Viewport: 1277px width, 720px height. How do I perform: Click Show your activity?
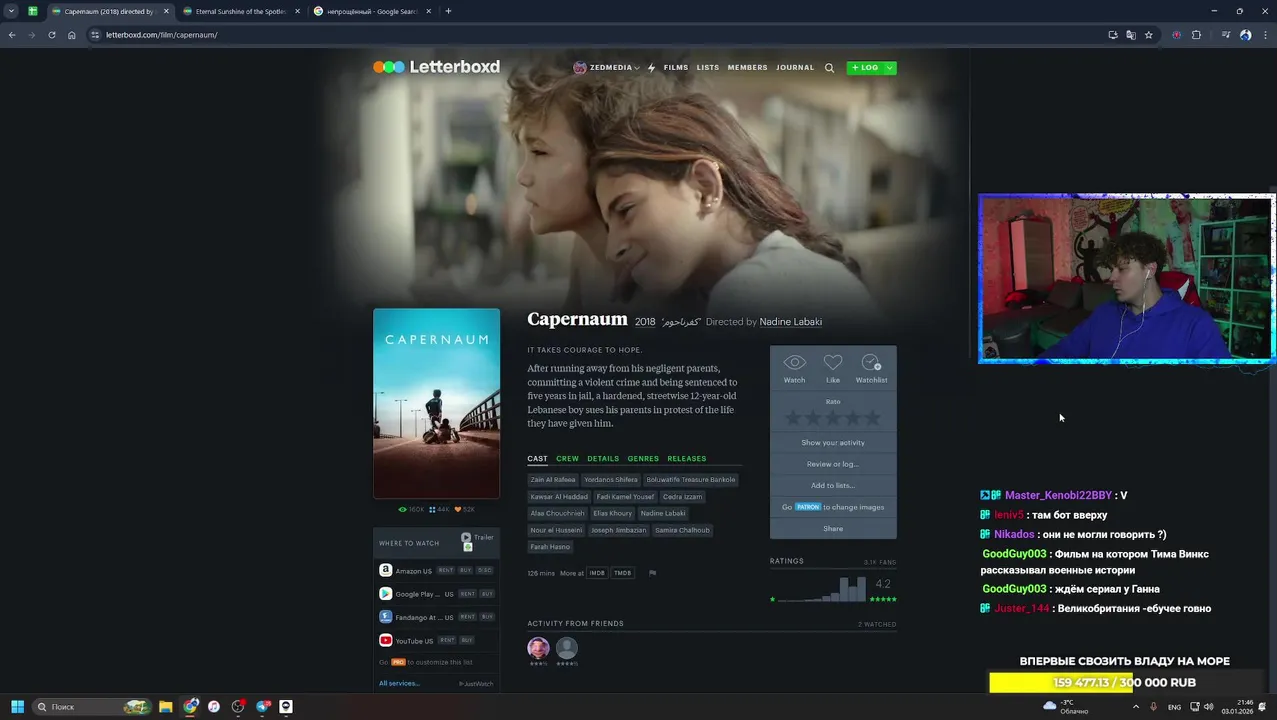tap(833, 443)
